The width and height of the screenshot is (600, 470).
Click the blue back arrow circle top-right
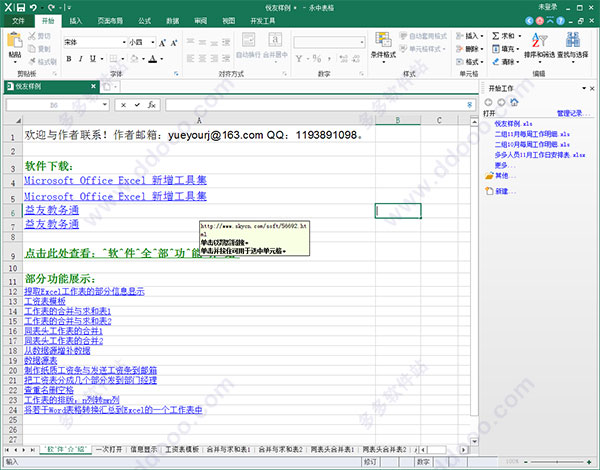[x=530, y=21]
